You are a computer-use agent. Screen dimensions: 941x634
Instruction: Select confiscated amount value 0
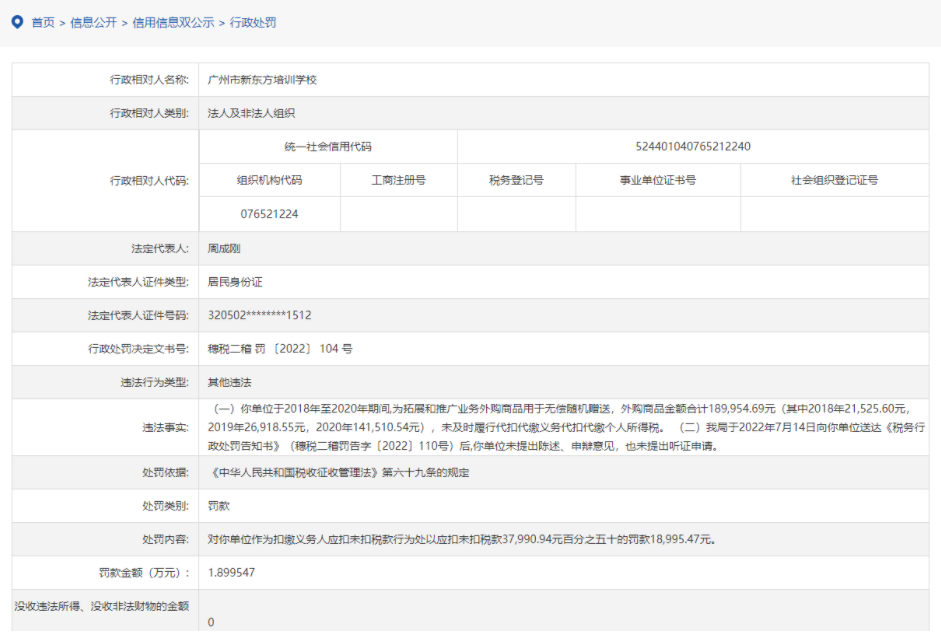coord(211,623)
